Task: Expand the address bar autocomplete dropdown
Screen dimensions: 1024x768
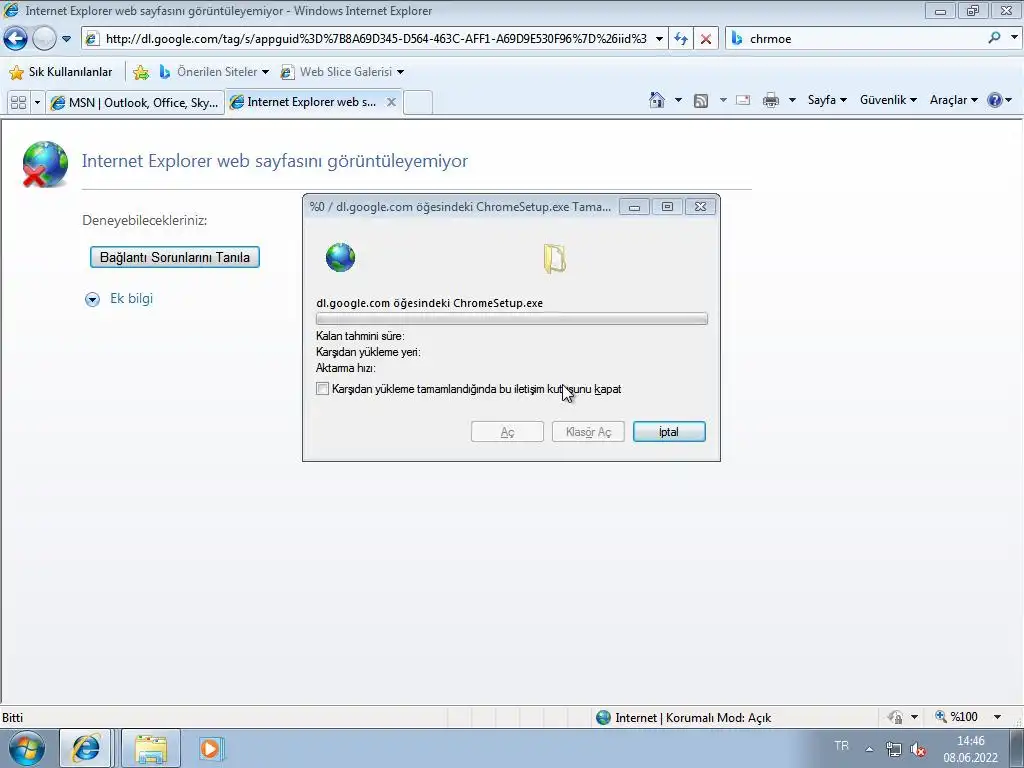Action: tap(659, 39)
